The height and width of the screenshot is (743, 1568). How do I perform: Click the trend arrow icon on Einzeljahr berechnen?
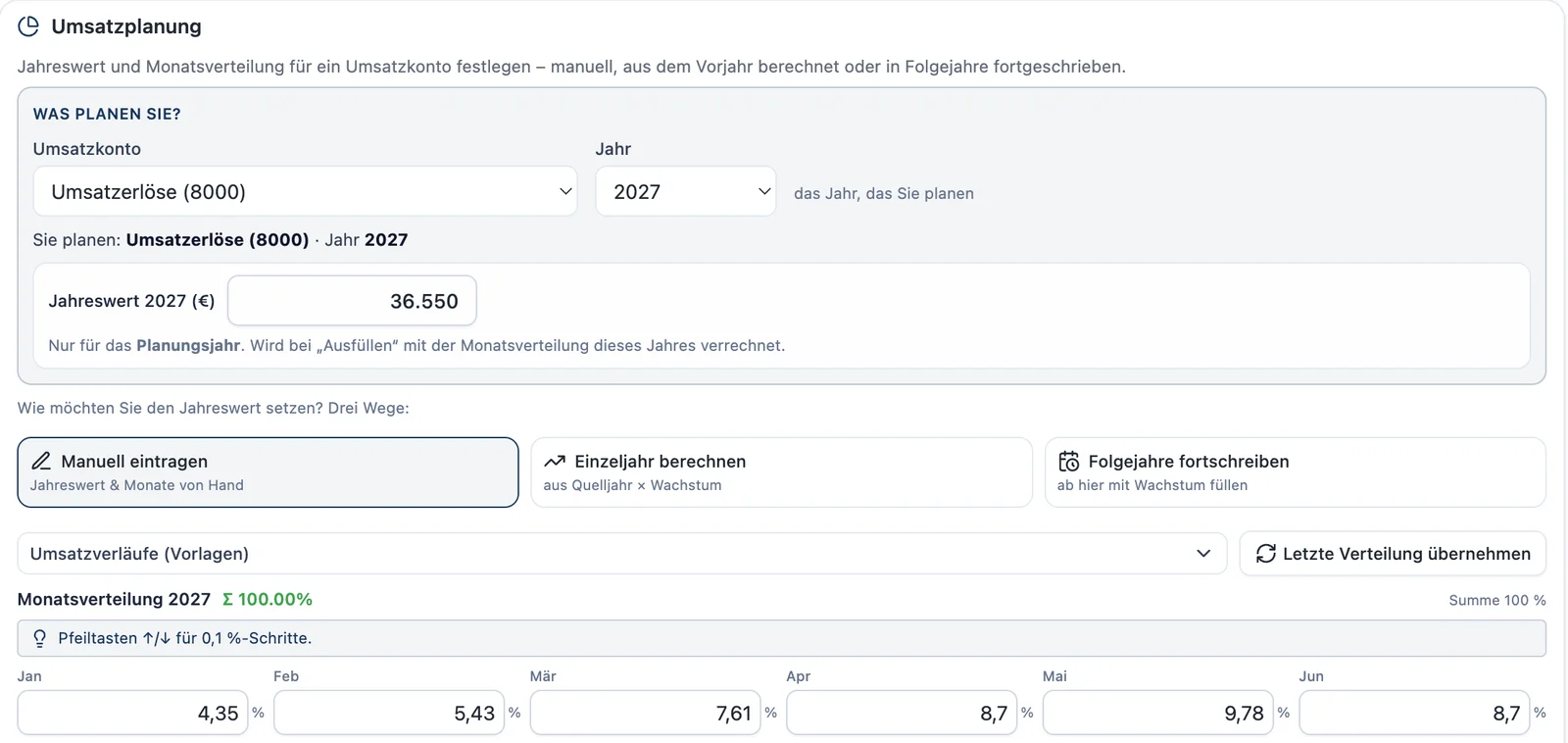click(x=555, y=461)
